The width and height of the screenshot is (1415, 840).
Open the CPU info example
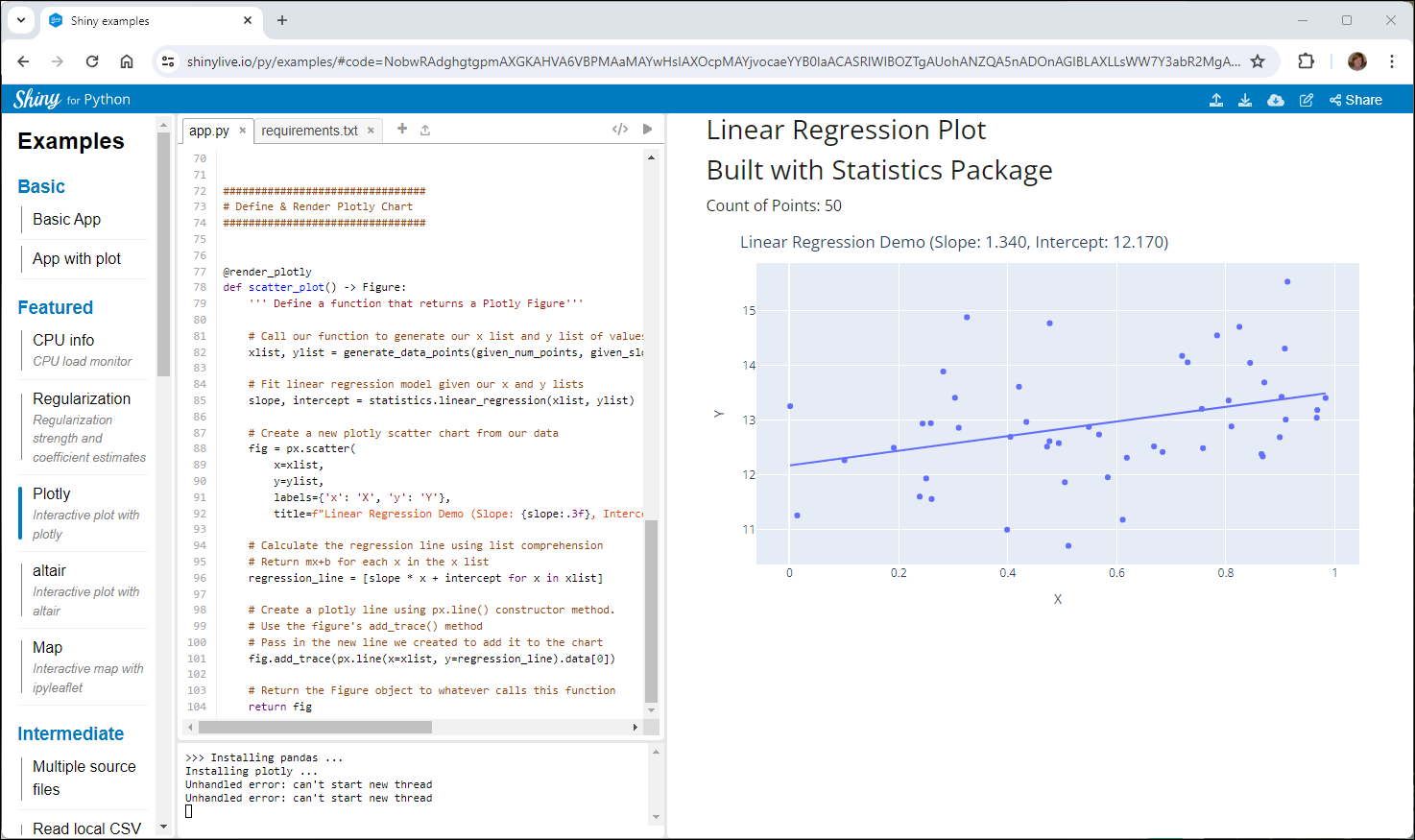(83, 349)
